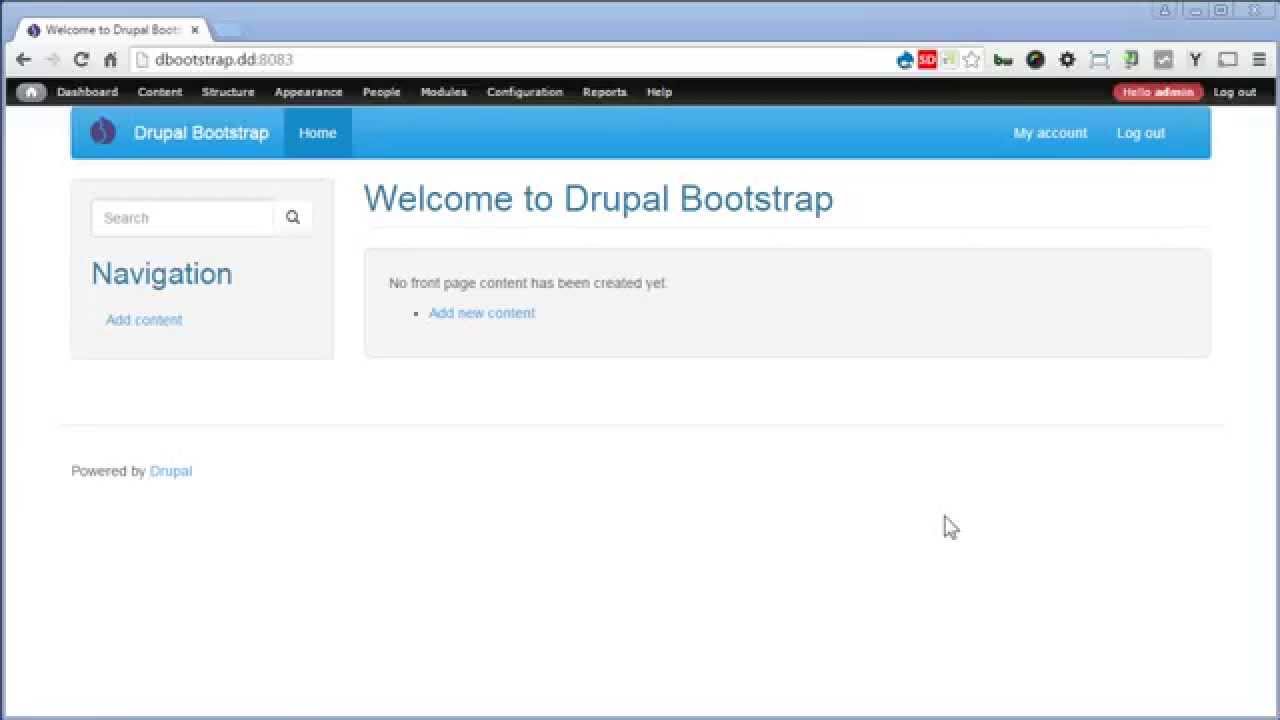
Task: Click the window rectangle extension icon
Action: tap(1227, 60)
